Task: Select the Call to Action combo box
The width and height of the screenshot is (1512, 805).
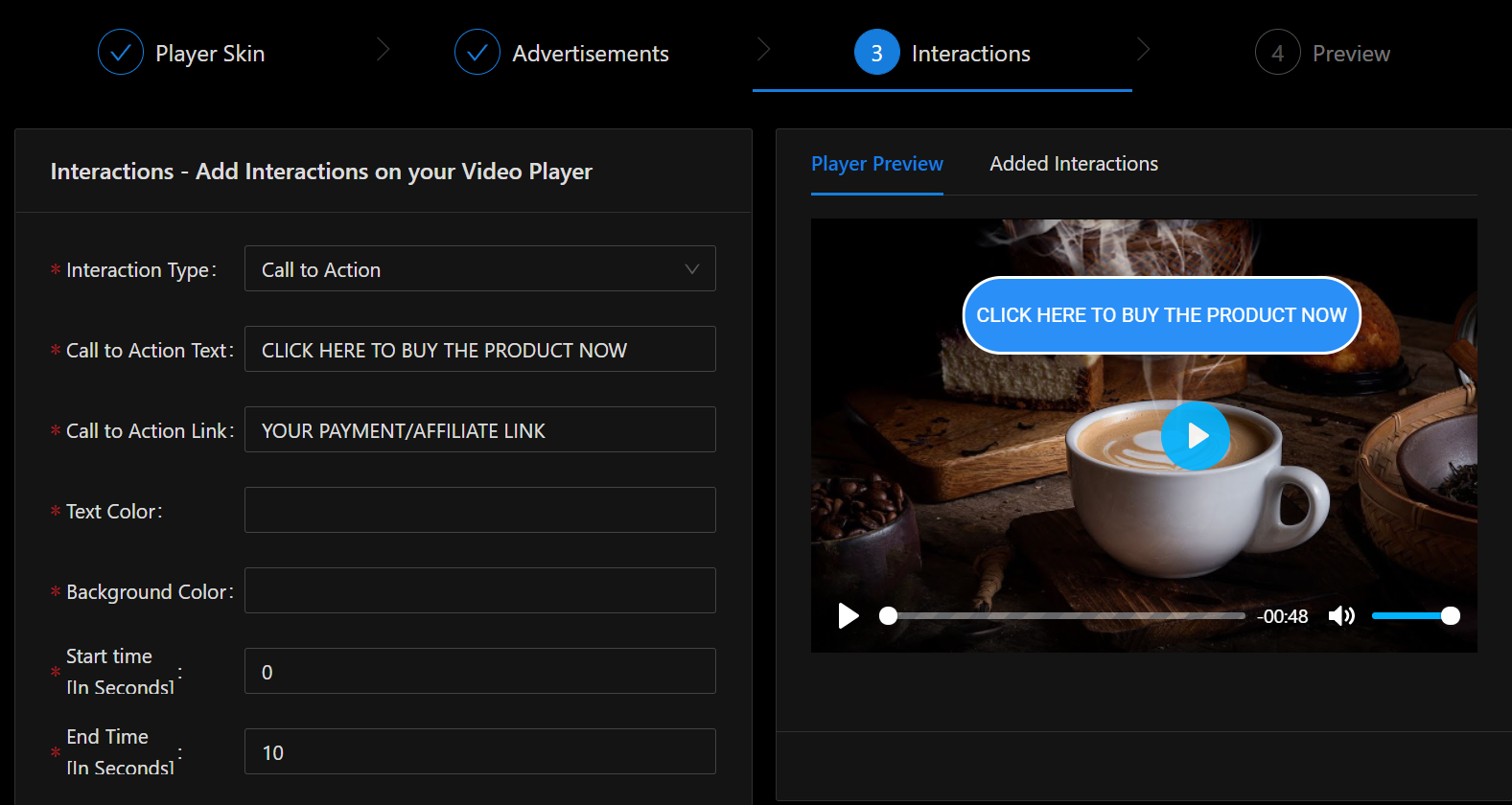Action: (480, 268)
